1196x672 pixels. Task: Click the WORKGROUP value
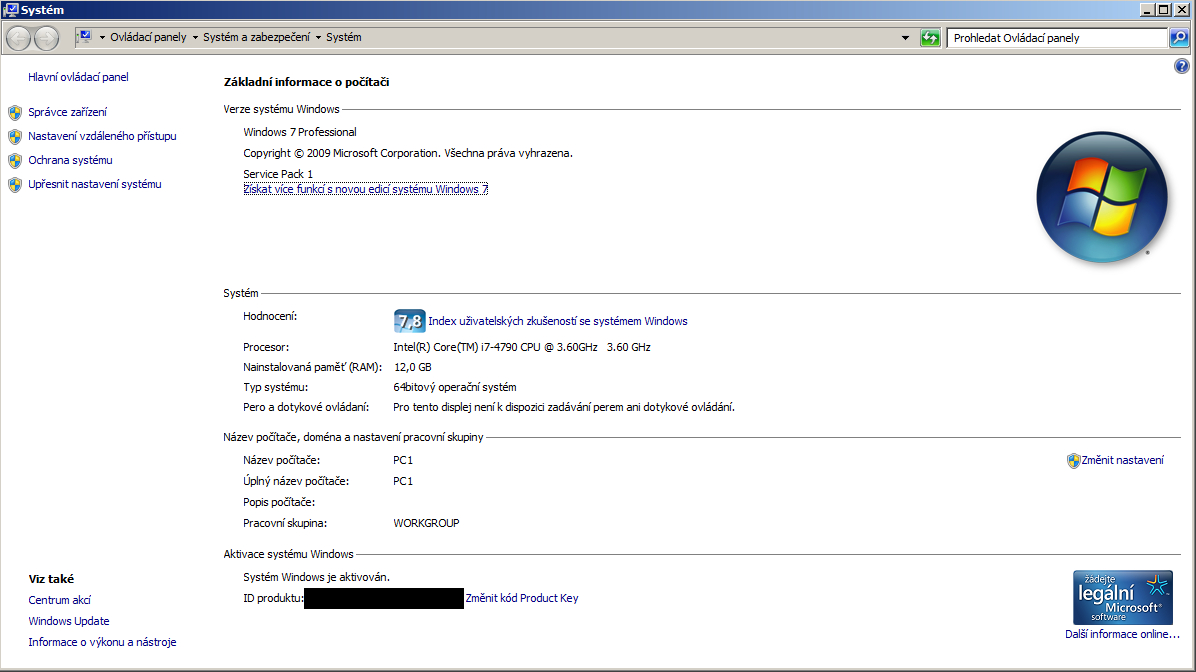(x=426, y=523)
